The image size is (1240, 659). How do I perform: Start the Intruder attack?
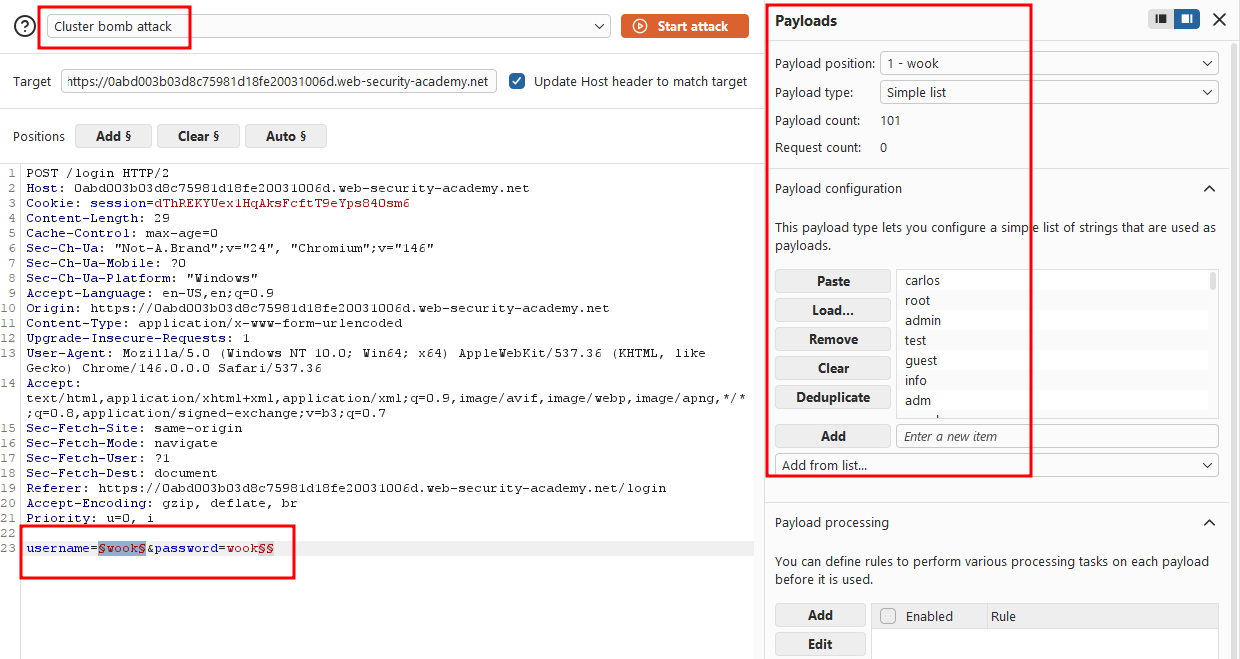tap(685, 27)
